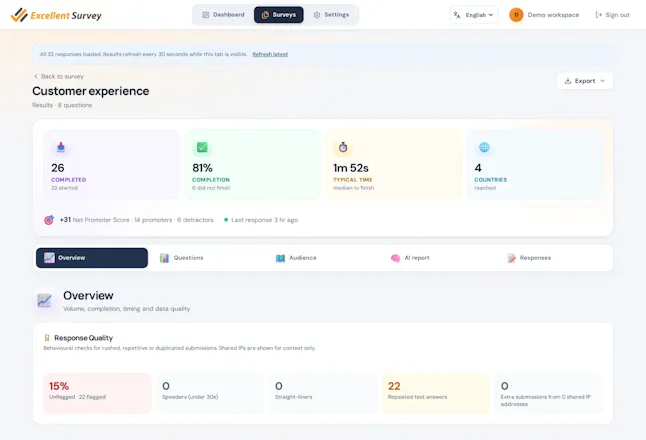This screenshot has height=440, width=646.
Task: Click the shared IP addresses card
Action: [549, 393]
